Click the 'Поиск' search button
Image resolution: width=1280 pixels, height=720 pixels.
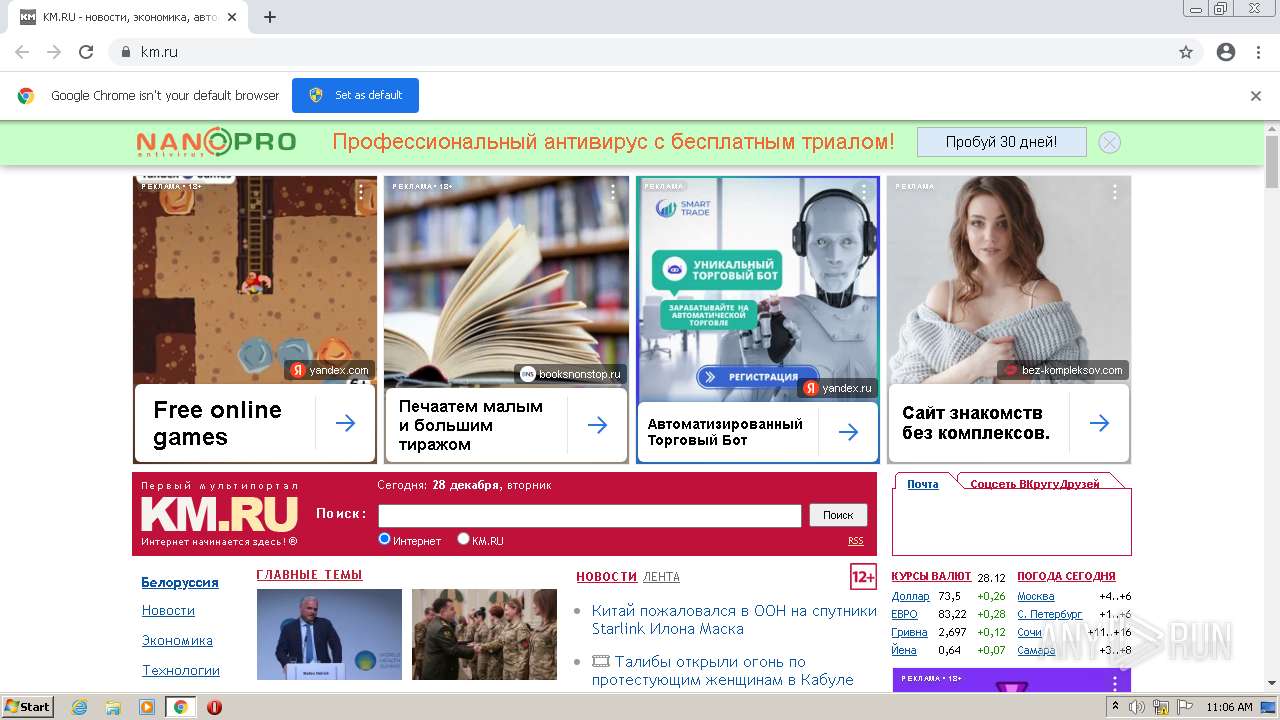(x=838, y=515)
